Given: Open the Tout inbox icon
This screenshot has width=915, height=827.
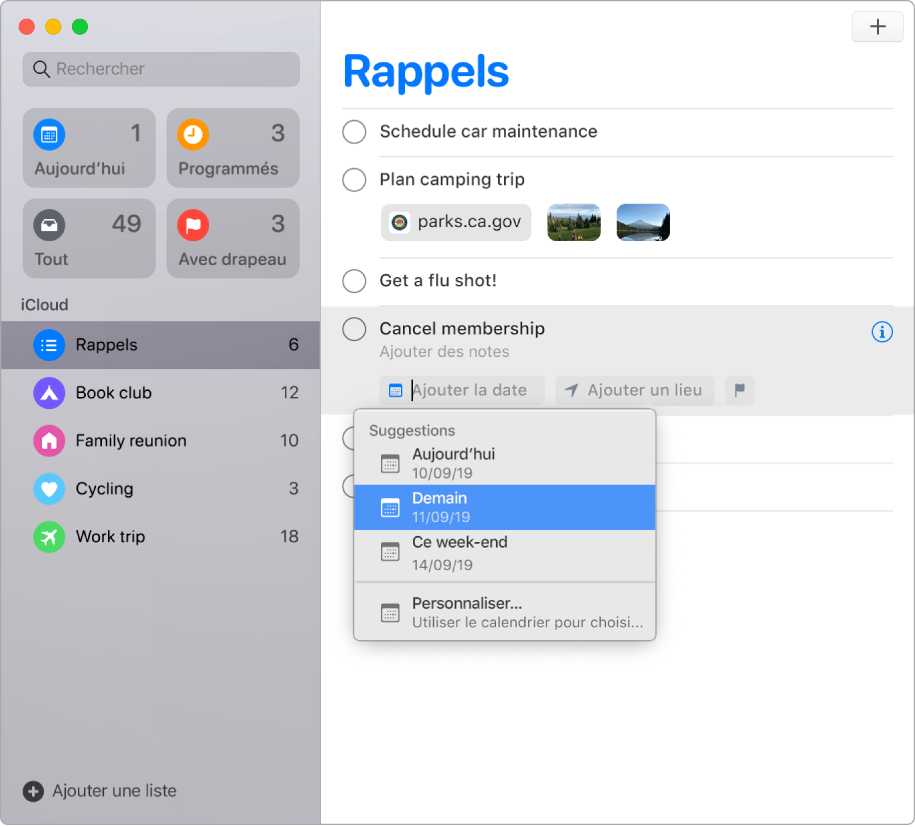Looking at the screenshot, I should pos(49,222).
